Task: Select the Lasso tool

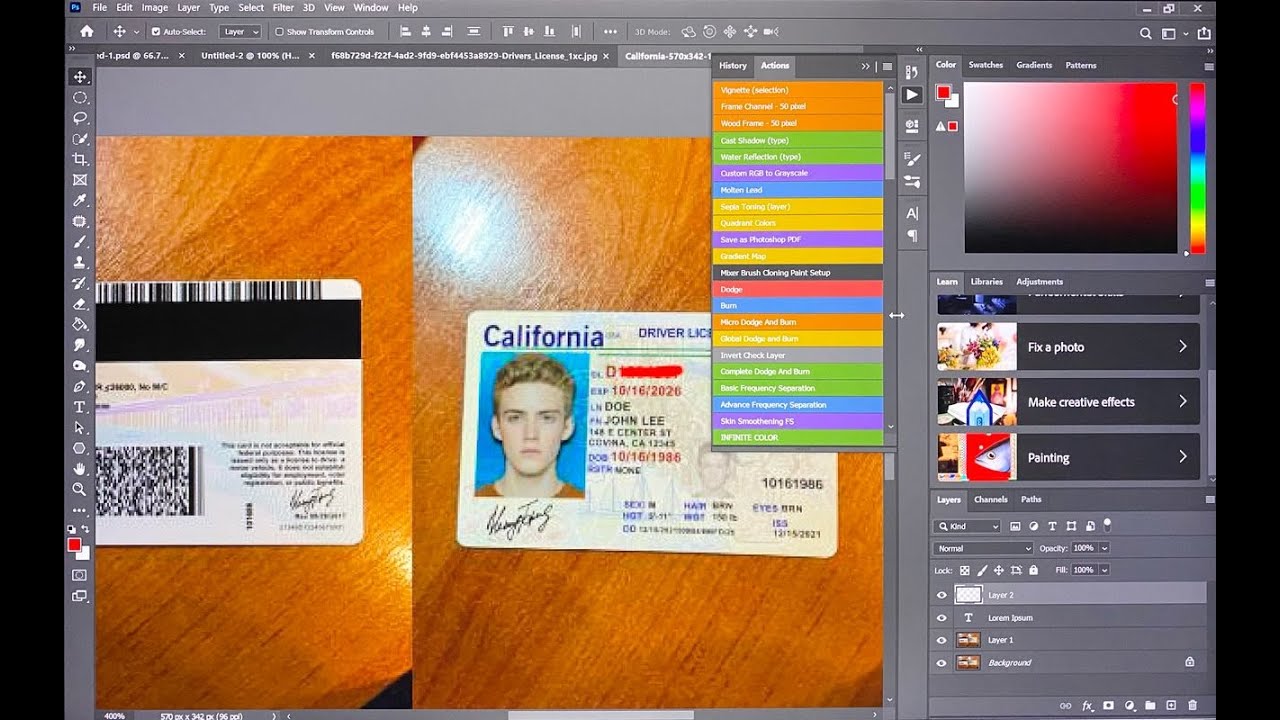Action: [80, 118]
